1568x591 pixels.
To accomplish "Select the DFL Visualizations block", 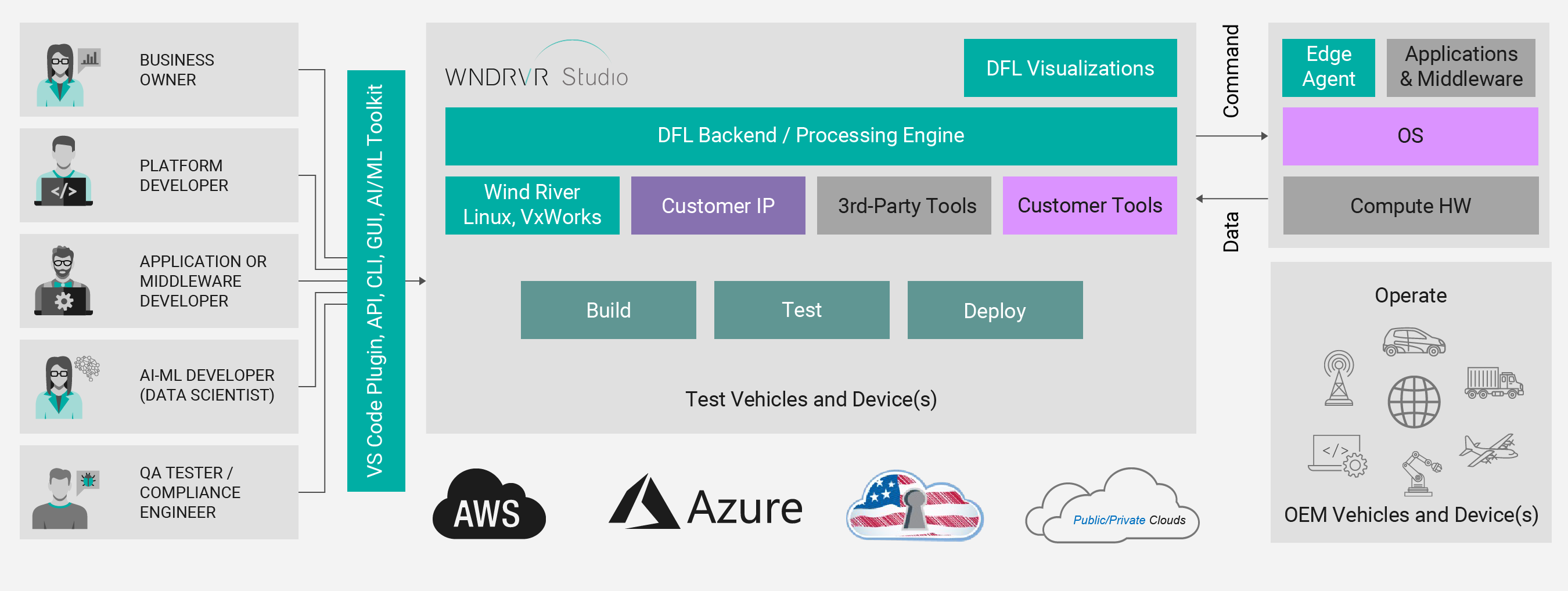I will point(1070,68).
